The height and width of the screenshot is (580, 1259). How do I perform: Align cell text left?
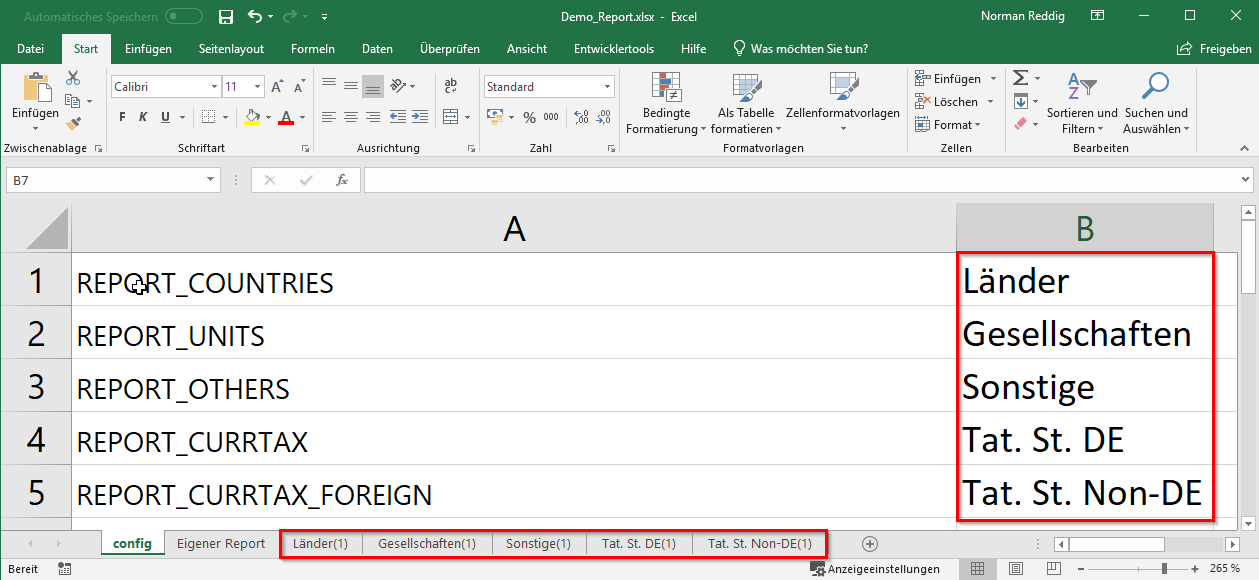tap(329, 117)
